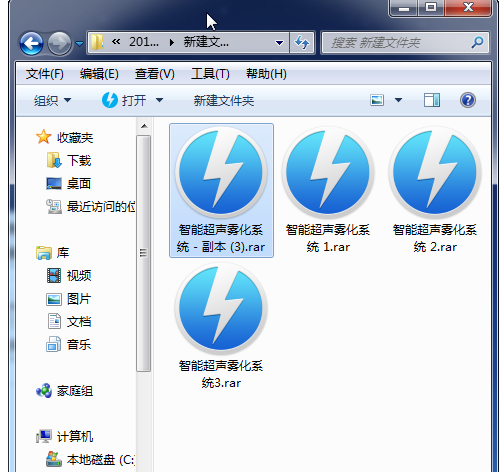Open the 组织 dropdown menu
Screen dimensions: 502x472
[x=52, y=100]
